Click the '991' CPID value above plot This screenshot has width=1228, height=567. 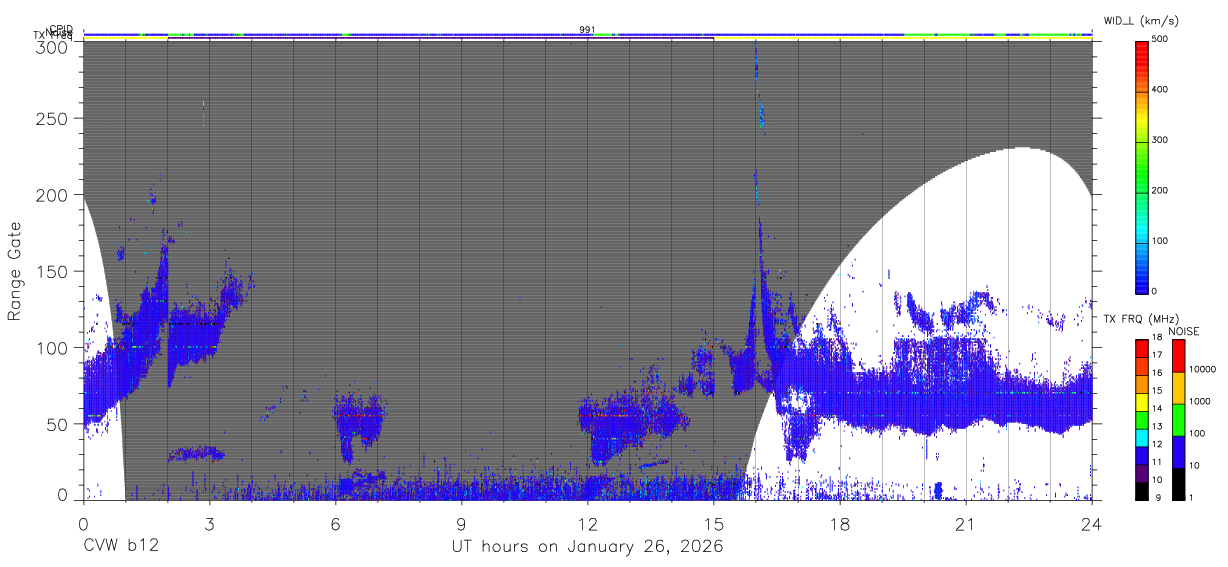pos(587,29)
